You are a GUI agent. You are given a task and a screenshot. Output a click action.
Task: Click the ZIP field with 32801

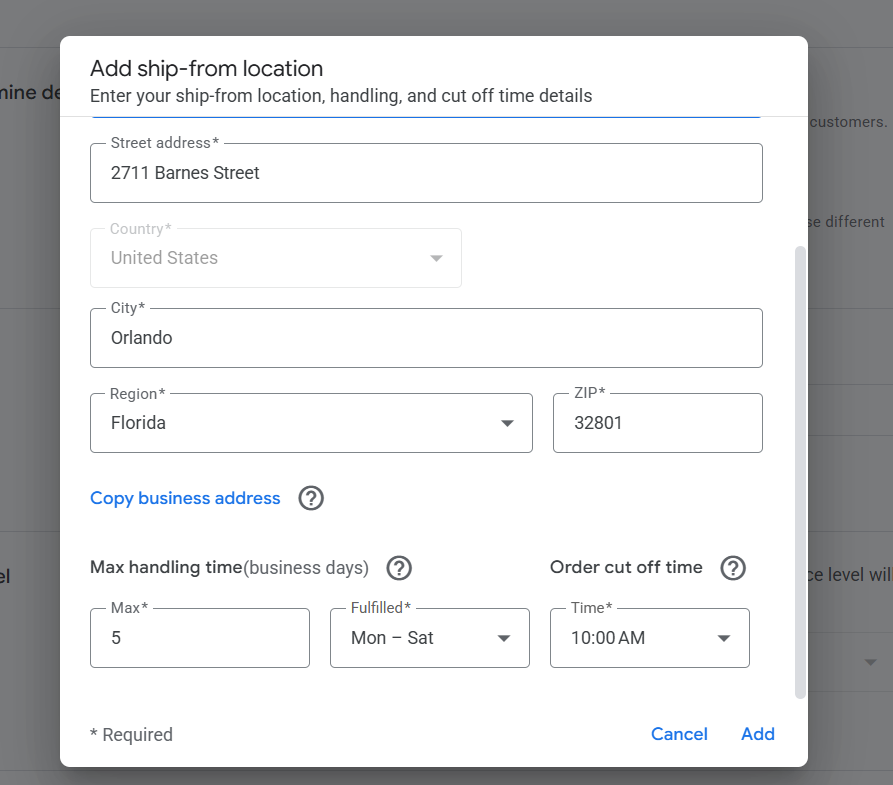click(658, 423)
